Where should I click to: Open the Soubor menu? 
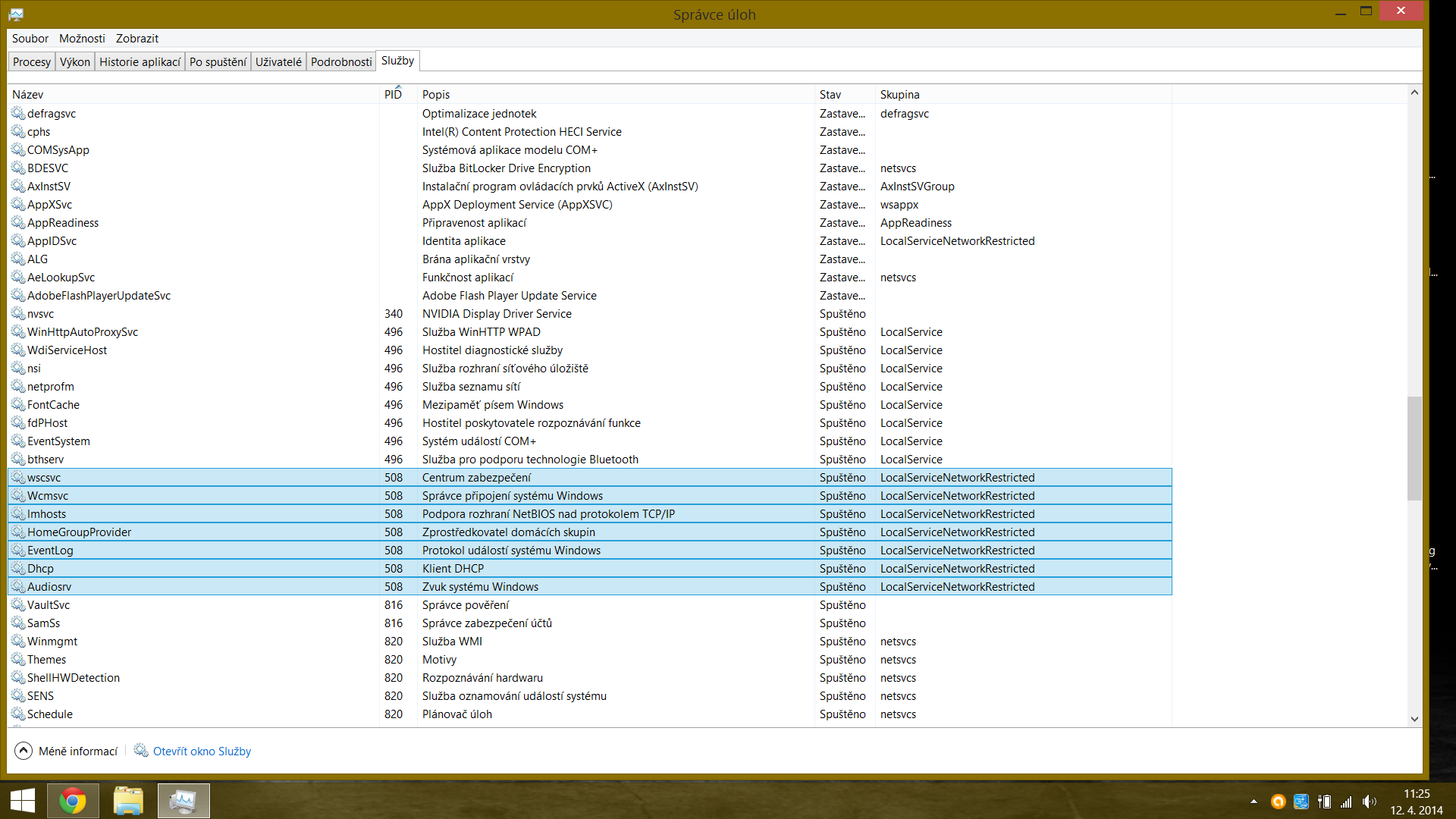click(x=30, y=38)
